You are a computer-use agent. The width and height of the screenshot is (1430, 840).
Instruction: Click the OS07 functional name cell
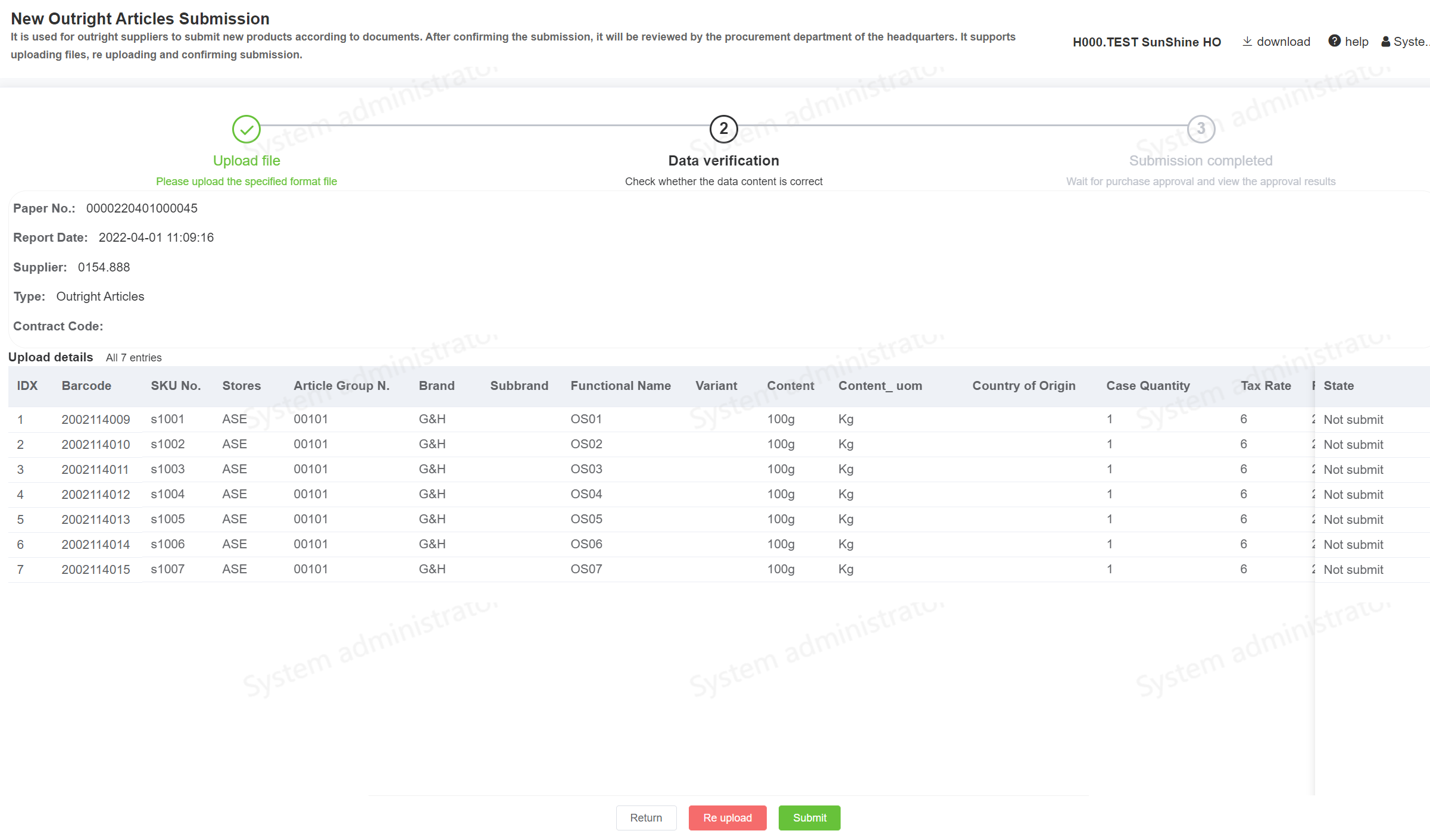(x=586, y=569)
